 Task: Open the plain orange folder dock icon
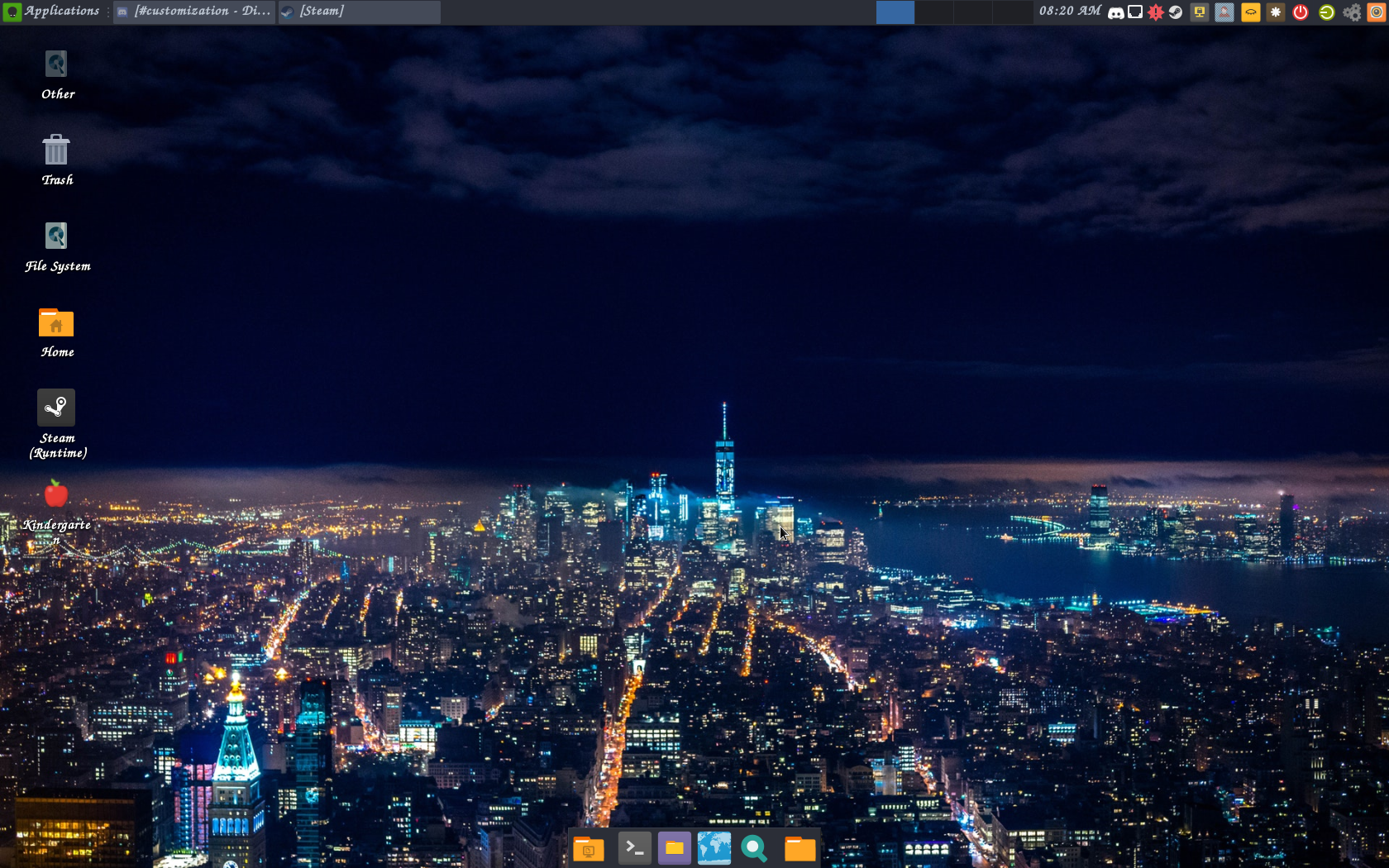click(x=800, y=848)
